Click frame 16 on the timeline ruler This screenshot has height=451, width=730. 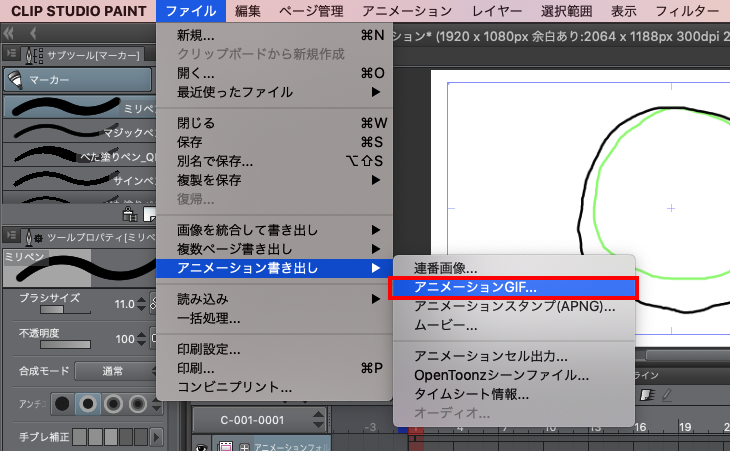(x=640, y=427)
